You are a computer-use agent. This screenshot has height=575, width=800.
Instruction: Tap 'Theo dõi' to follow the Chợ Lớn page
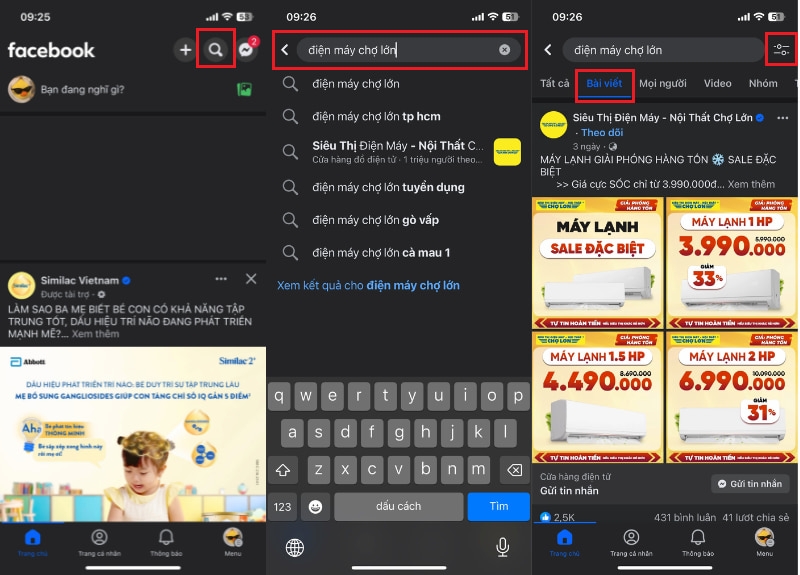click(x=602, y=133)
